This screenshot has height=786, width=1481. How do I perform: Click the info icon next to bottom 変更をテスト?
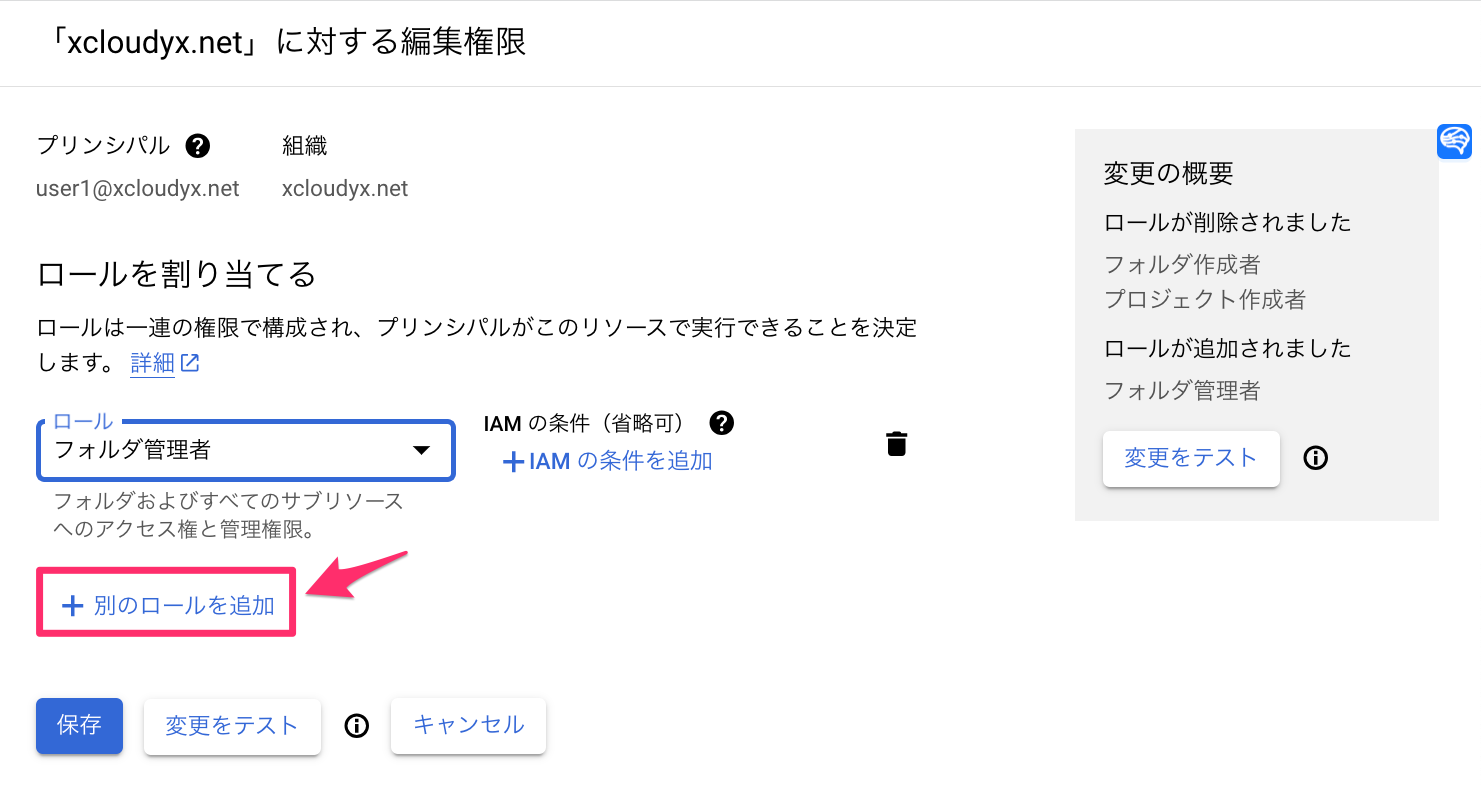click(356, 726)
